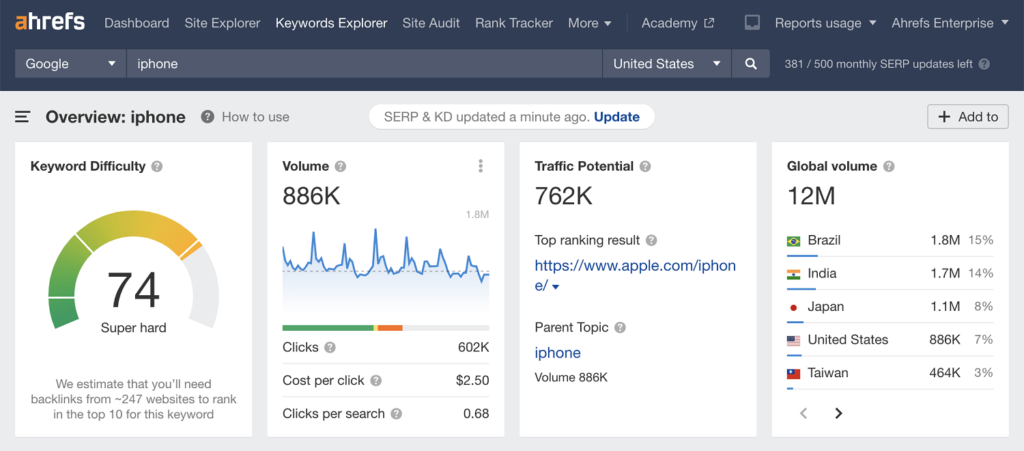Open Volume help icon
The image size is (1024, 451).
(x=340, y=166)
